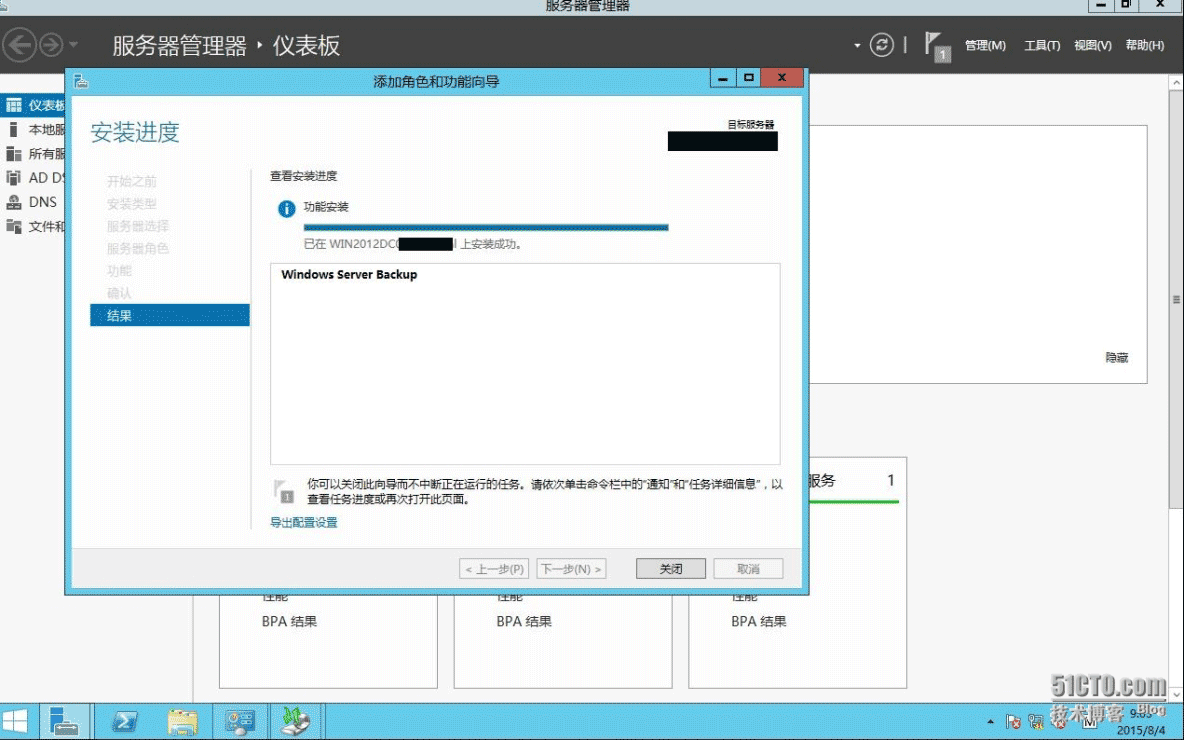
Task: Click the 确认 wizard step
Action: (119, 293)
